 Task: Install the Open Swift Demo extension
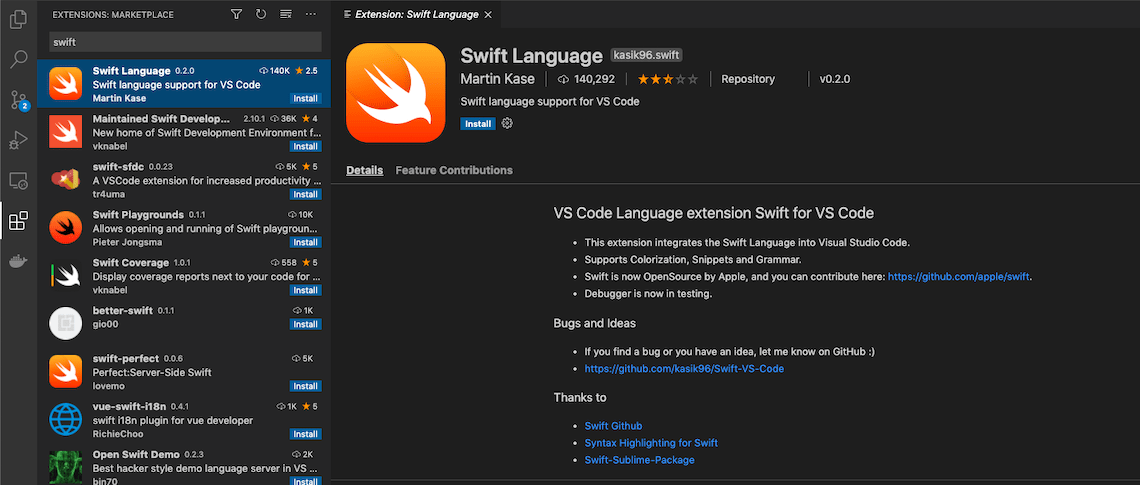[305, 481]
